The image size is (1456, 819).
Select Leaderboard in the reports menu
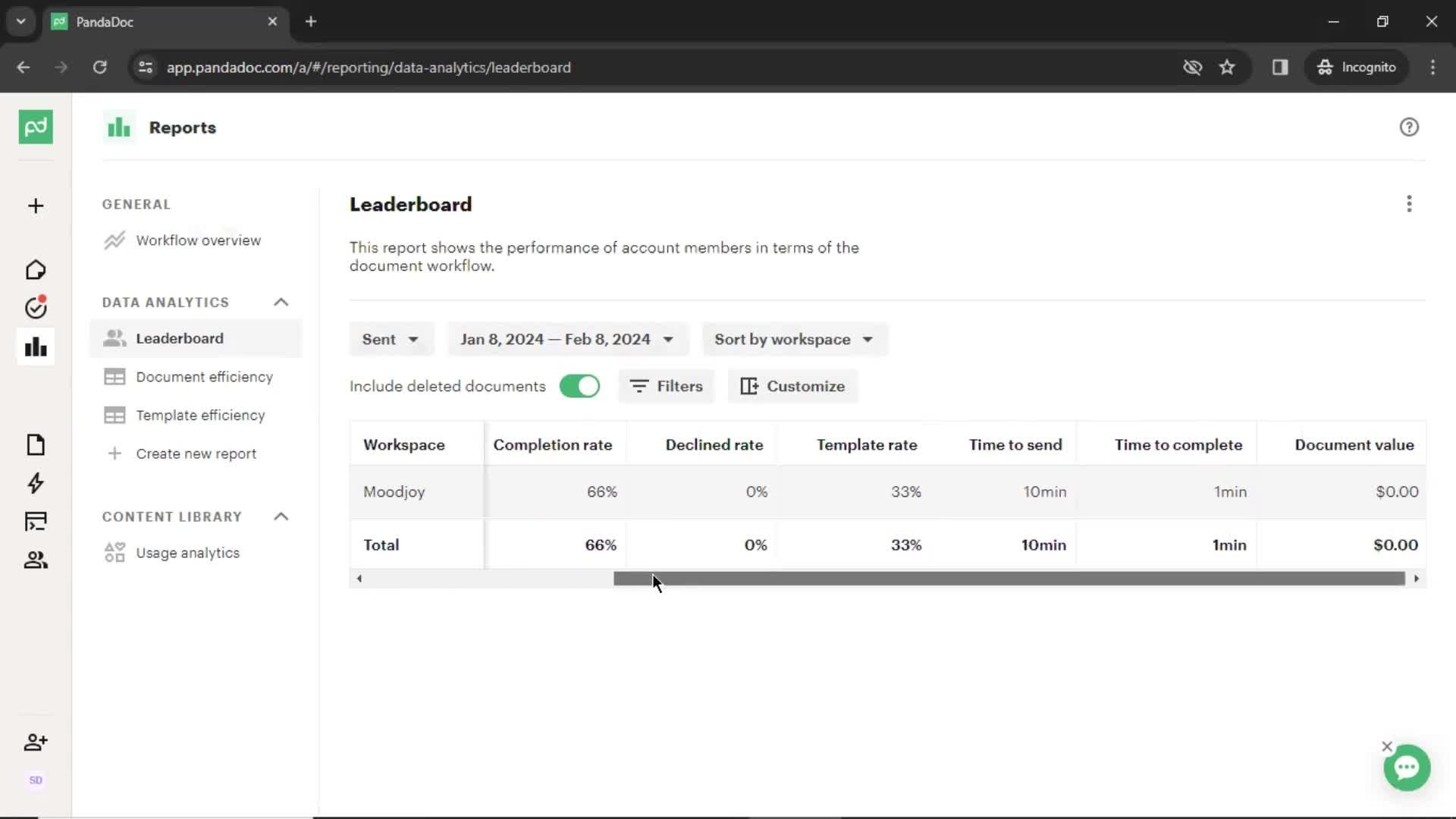point(196,338)
